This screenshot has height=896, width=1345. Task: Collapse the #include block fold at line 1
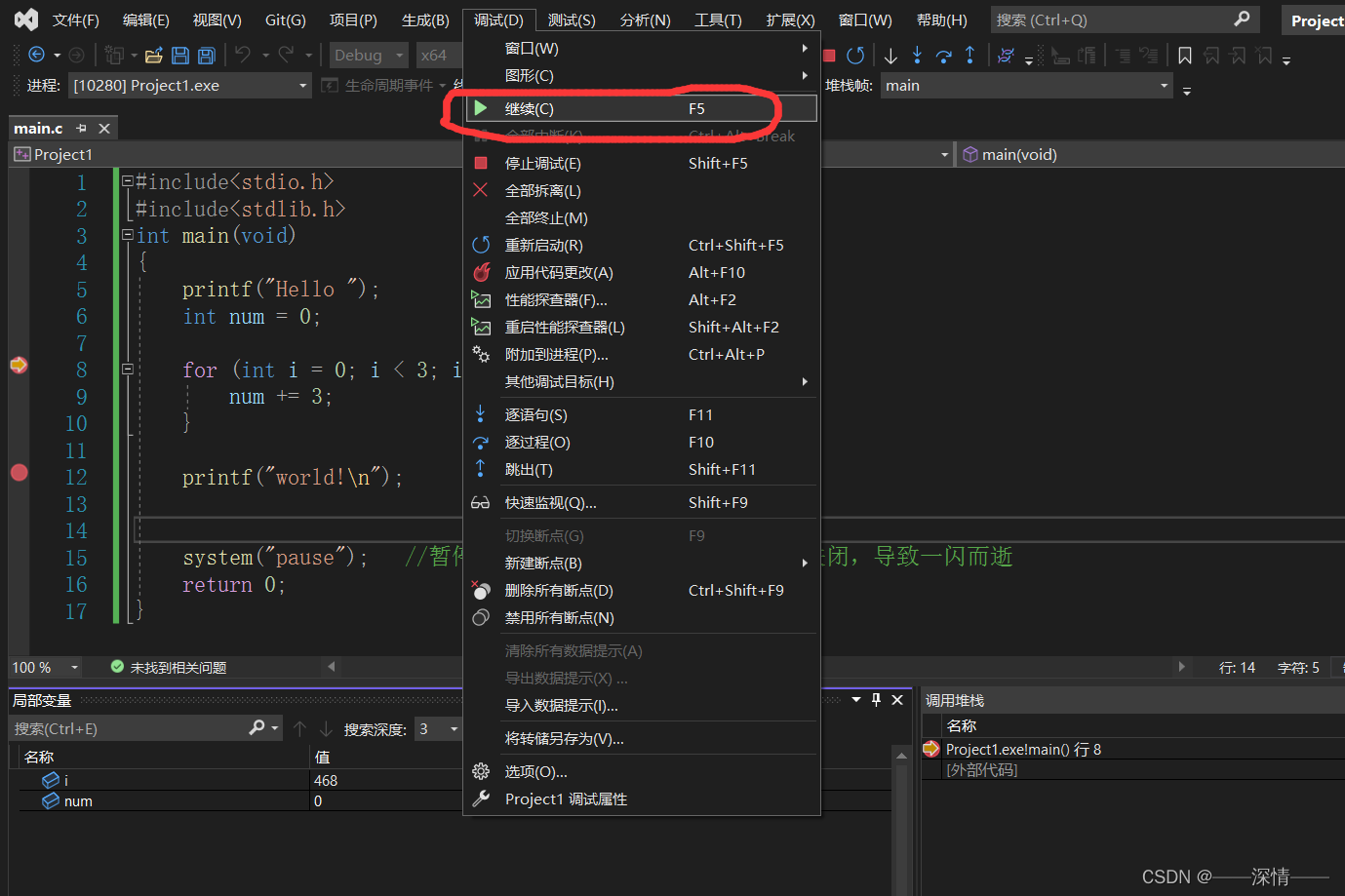[x=128, y=181]
